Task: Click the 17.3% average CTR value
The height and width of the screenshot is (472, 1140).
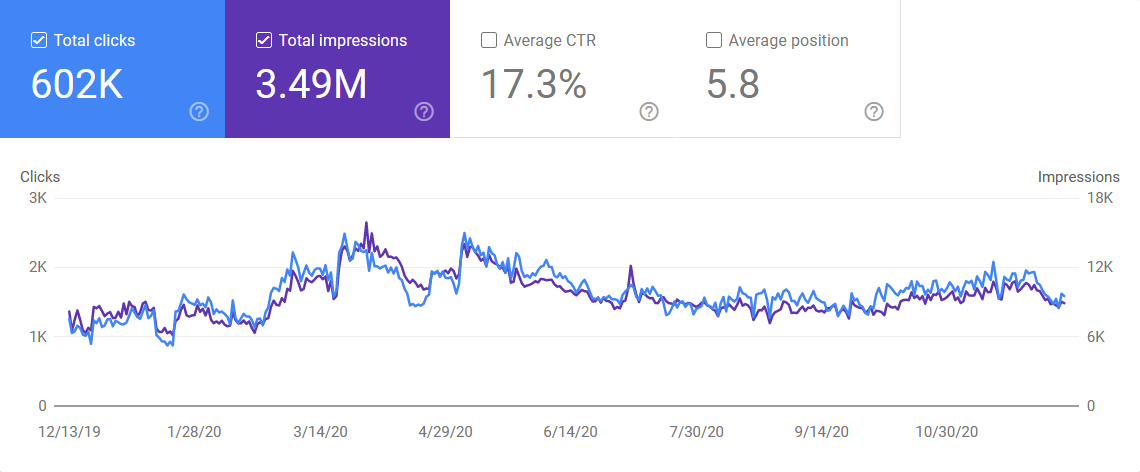Action: [x=534, y=85]
